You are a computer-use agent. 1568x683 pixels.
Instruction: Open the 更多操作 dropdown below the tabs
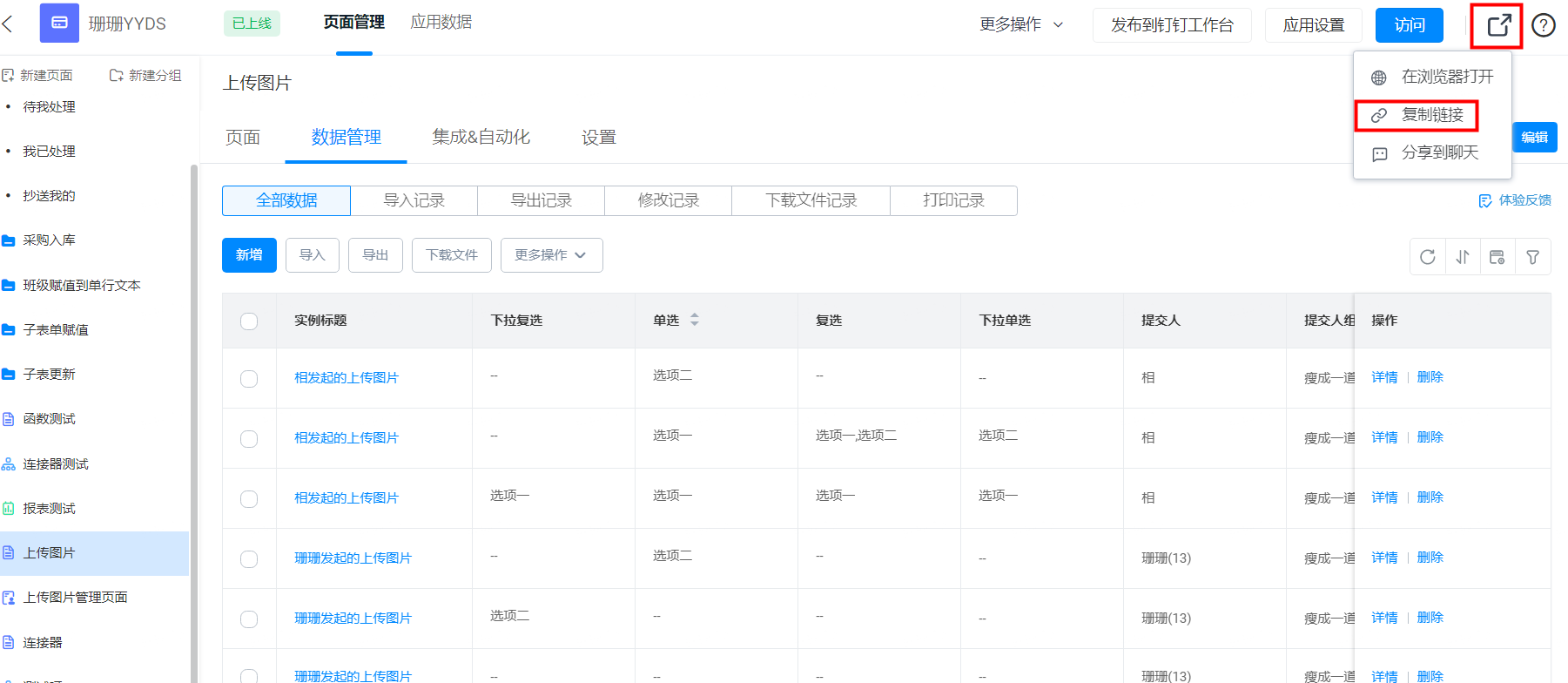pyautogui.click(x=551, y=255)
